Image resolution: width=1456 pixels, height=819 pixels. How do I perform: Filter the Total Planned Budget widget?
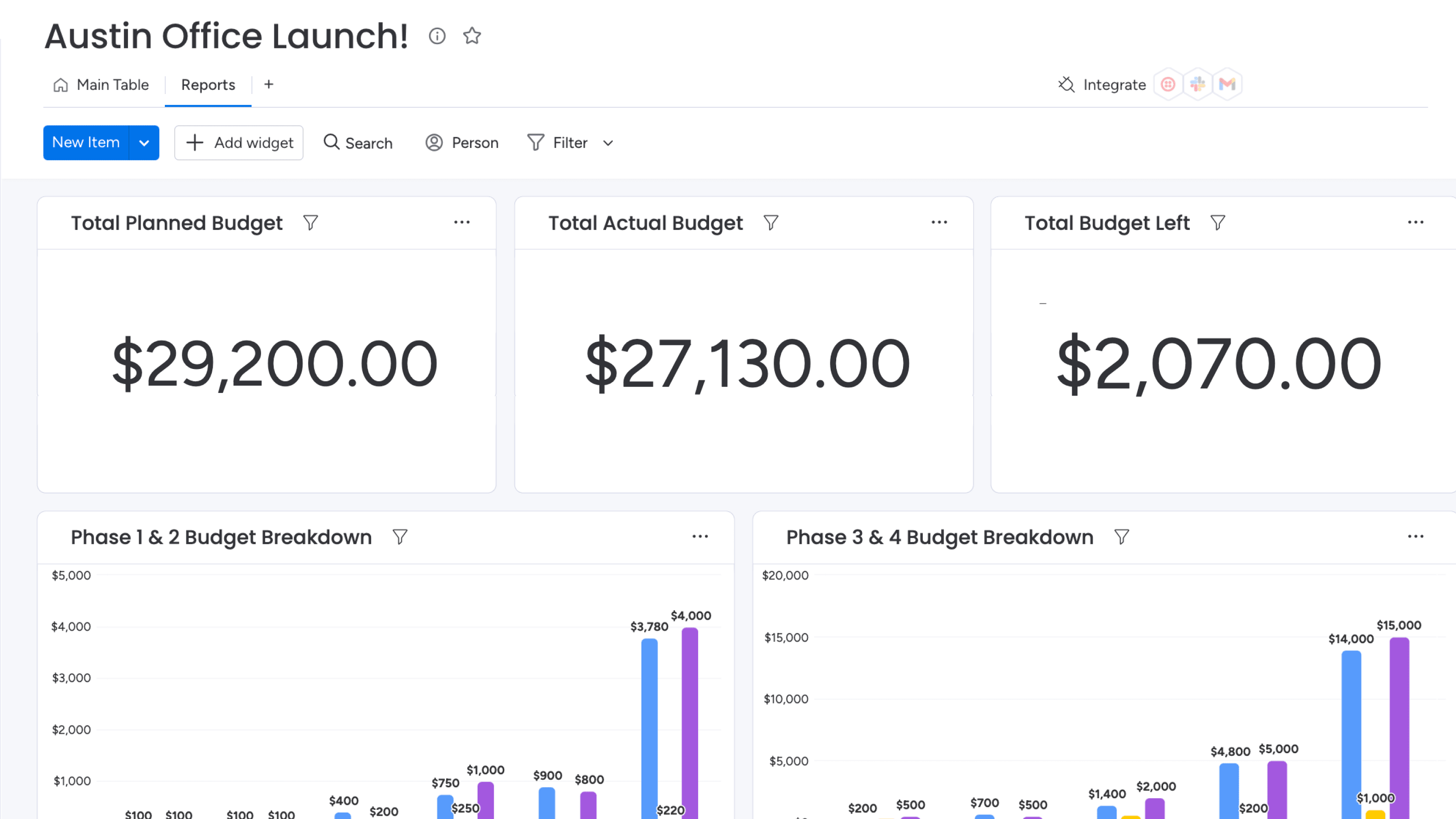pyautogui.click(x=310, y=223)
